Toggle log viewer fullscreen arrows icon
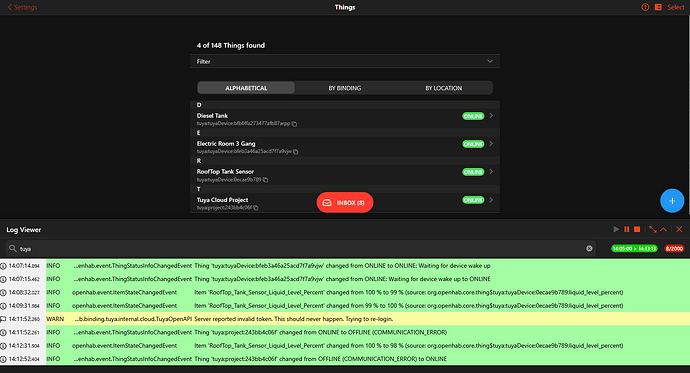690x373 pixels. (653, 229)
